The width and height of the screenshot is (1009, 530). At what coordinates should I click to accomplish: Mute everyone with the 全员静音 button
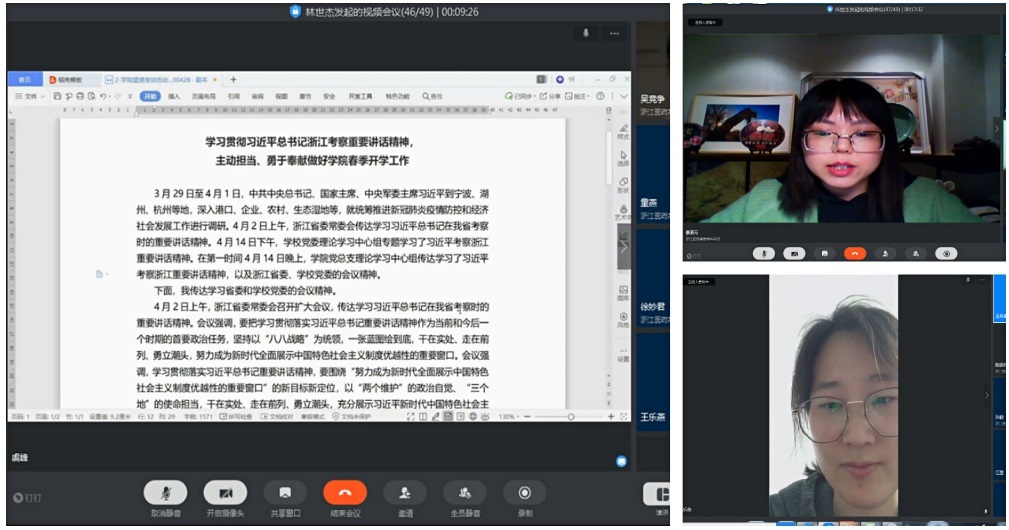(465, 493)
